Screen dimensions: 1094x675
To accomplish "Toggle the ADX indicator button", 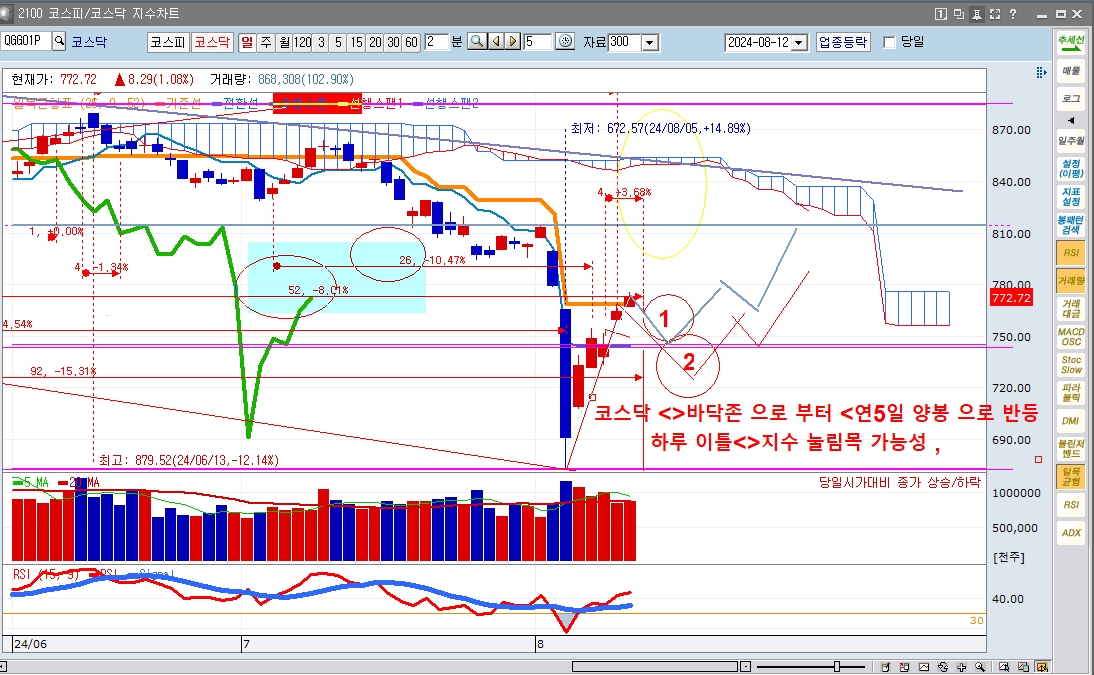I will (x=1071, y=532).
